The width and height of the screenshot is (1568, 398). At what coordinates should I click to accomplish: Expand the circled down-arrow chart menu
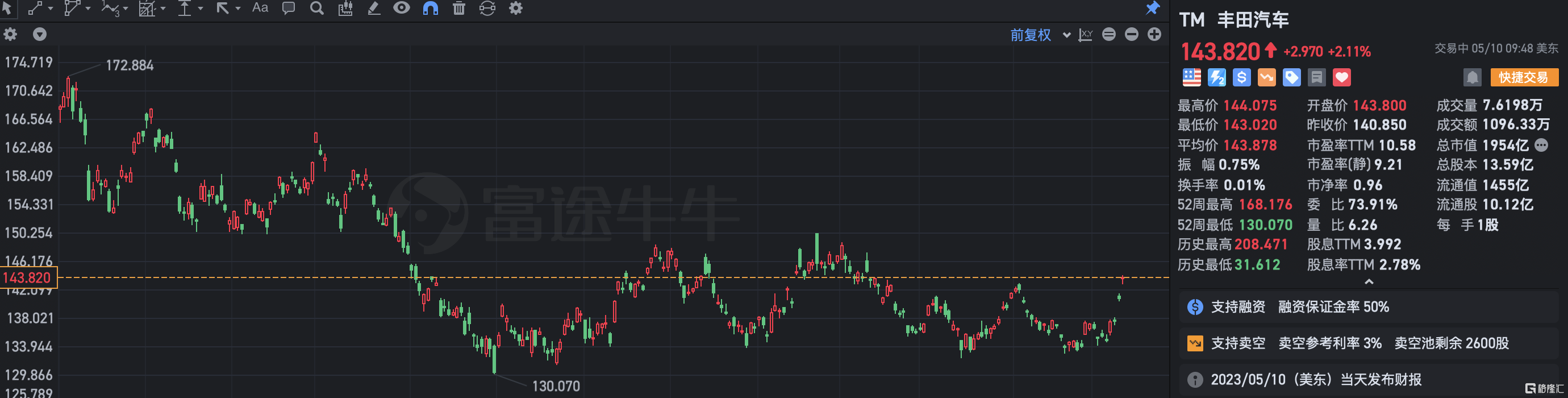(40, 34)
